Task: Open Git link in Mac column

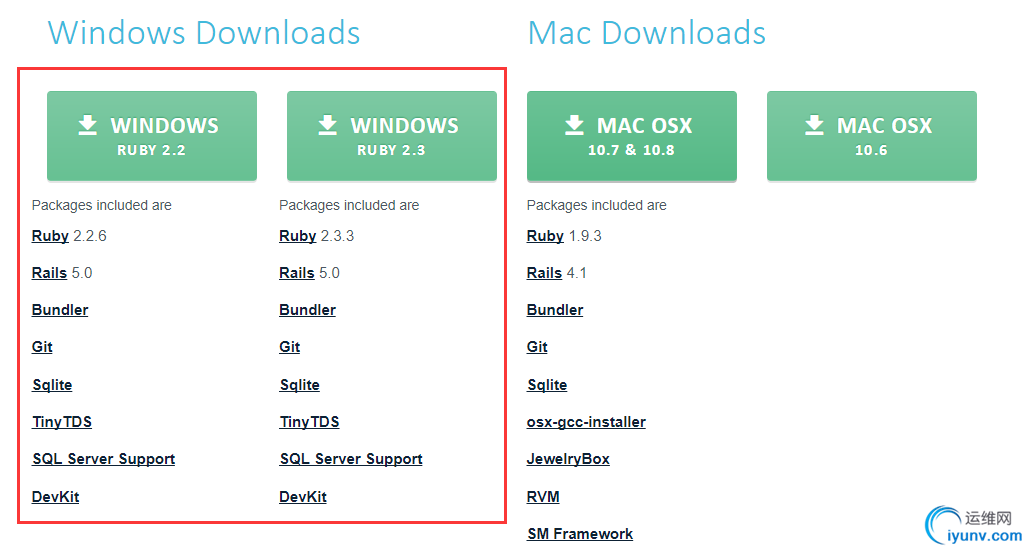Action: coord(537,347)
